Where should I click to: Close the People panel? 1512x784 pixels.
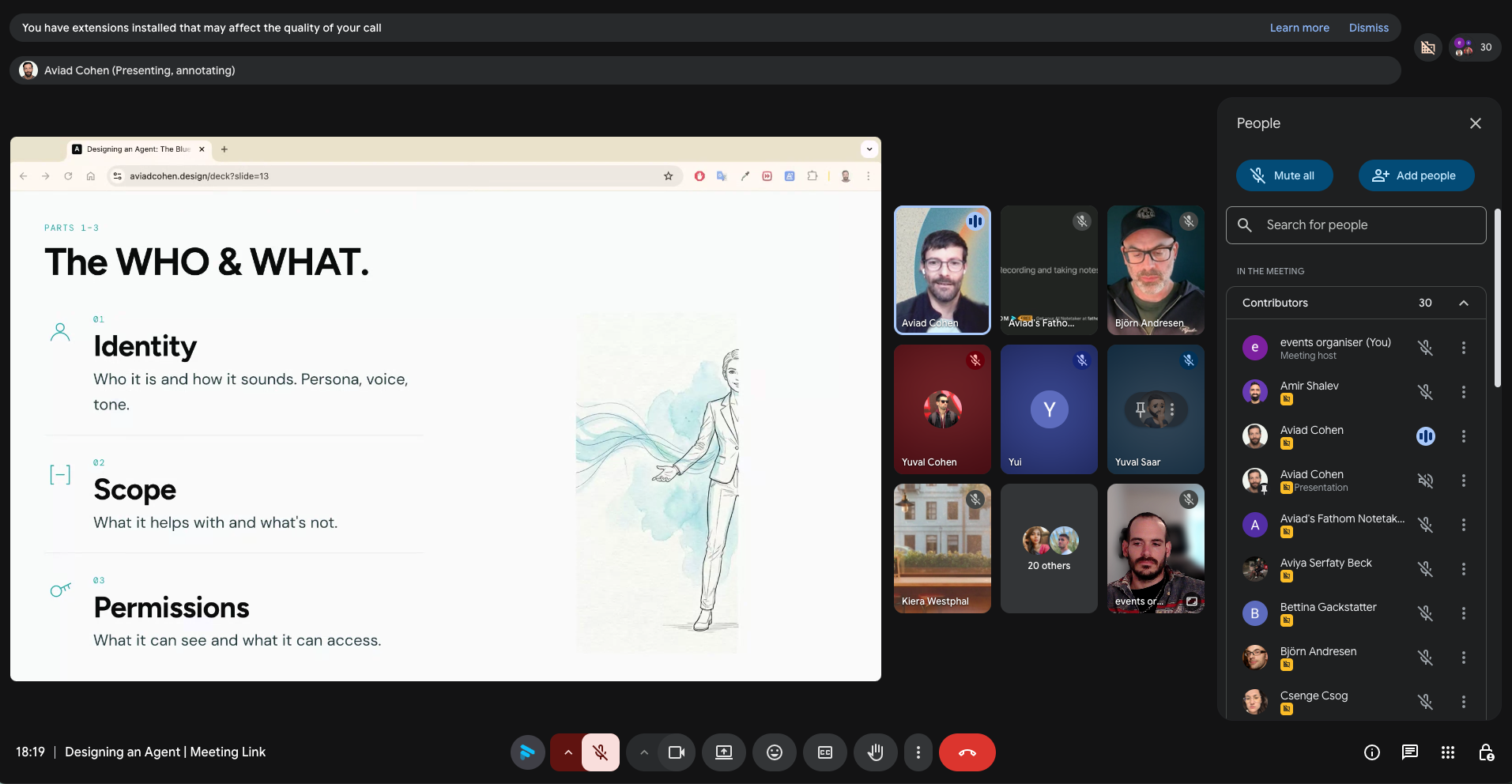(1476, 123)
